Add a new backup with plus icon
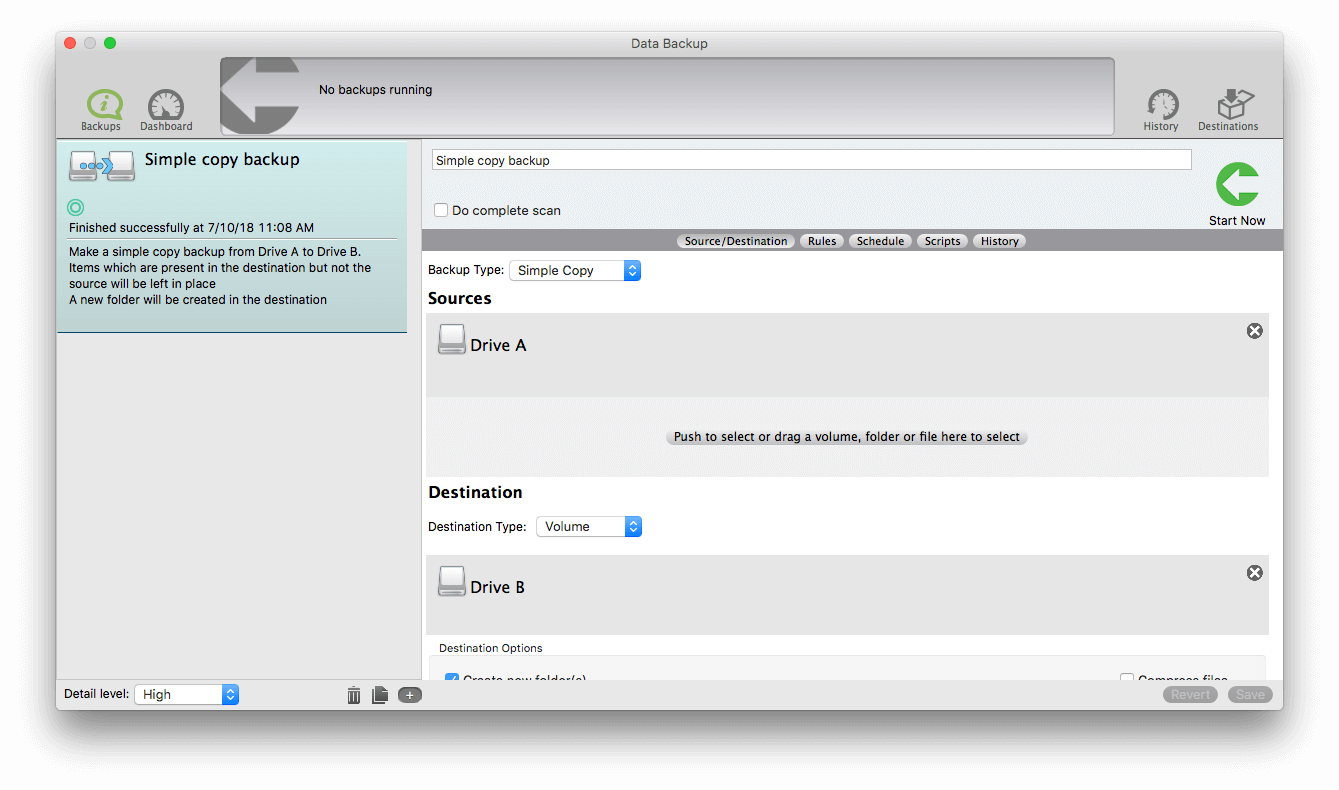The width and height of the screenshot is (1339, 790). 409,694
